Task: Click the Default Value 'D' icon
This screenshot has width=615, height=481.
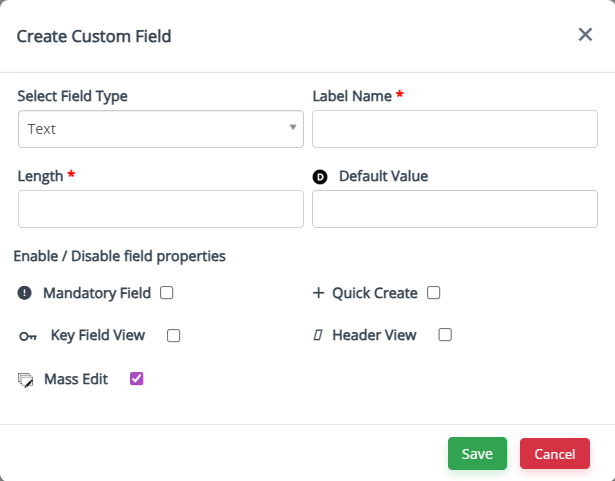Action: [x=320, y=177]
